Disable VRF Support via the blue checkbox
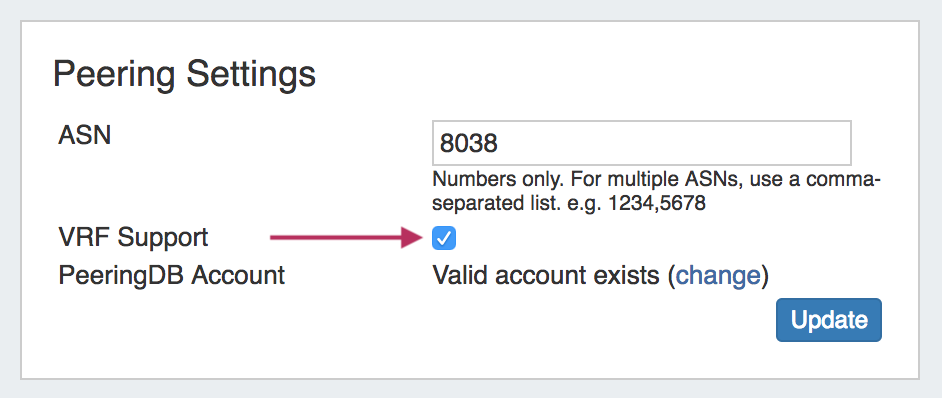 443,239
